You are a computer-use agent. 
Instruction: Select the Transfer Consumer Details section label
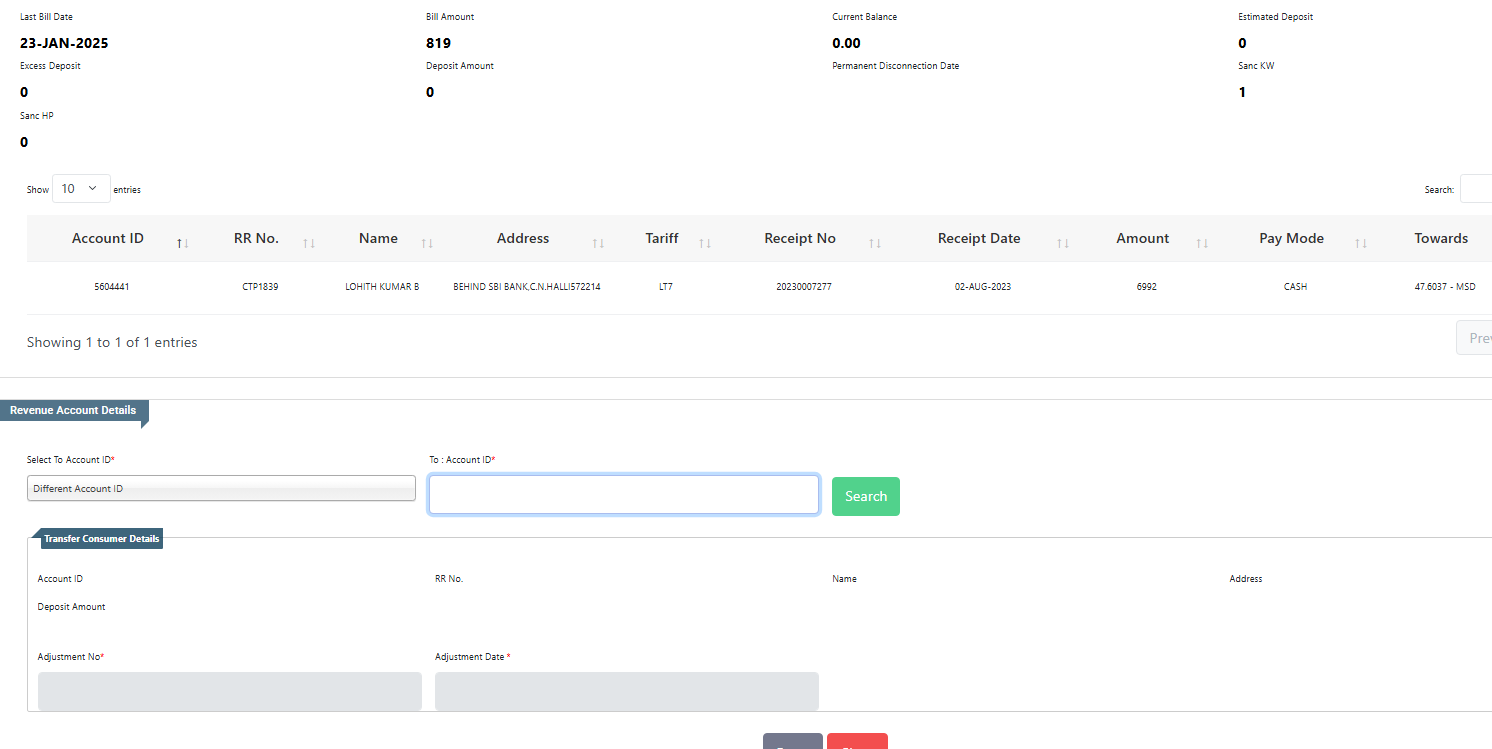[101, 539]
